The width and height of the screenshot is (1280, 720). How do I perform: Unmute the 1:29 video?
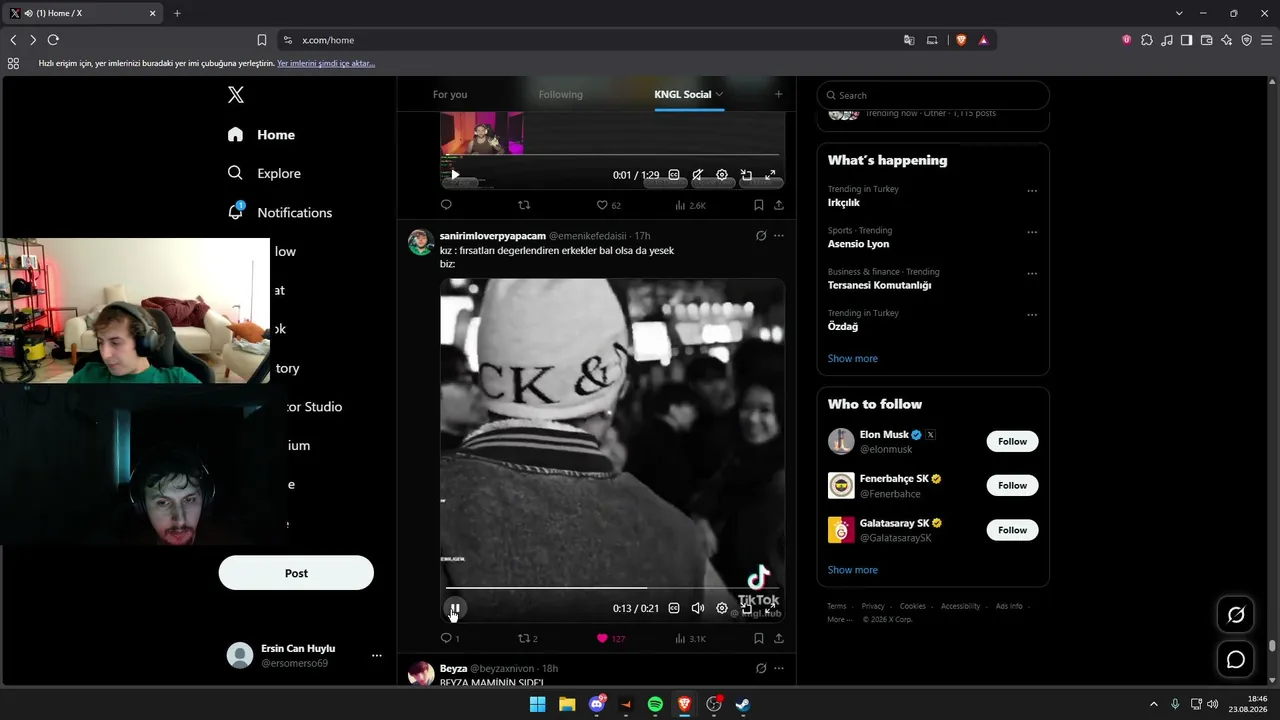[698, 175]
